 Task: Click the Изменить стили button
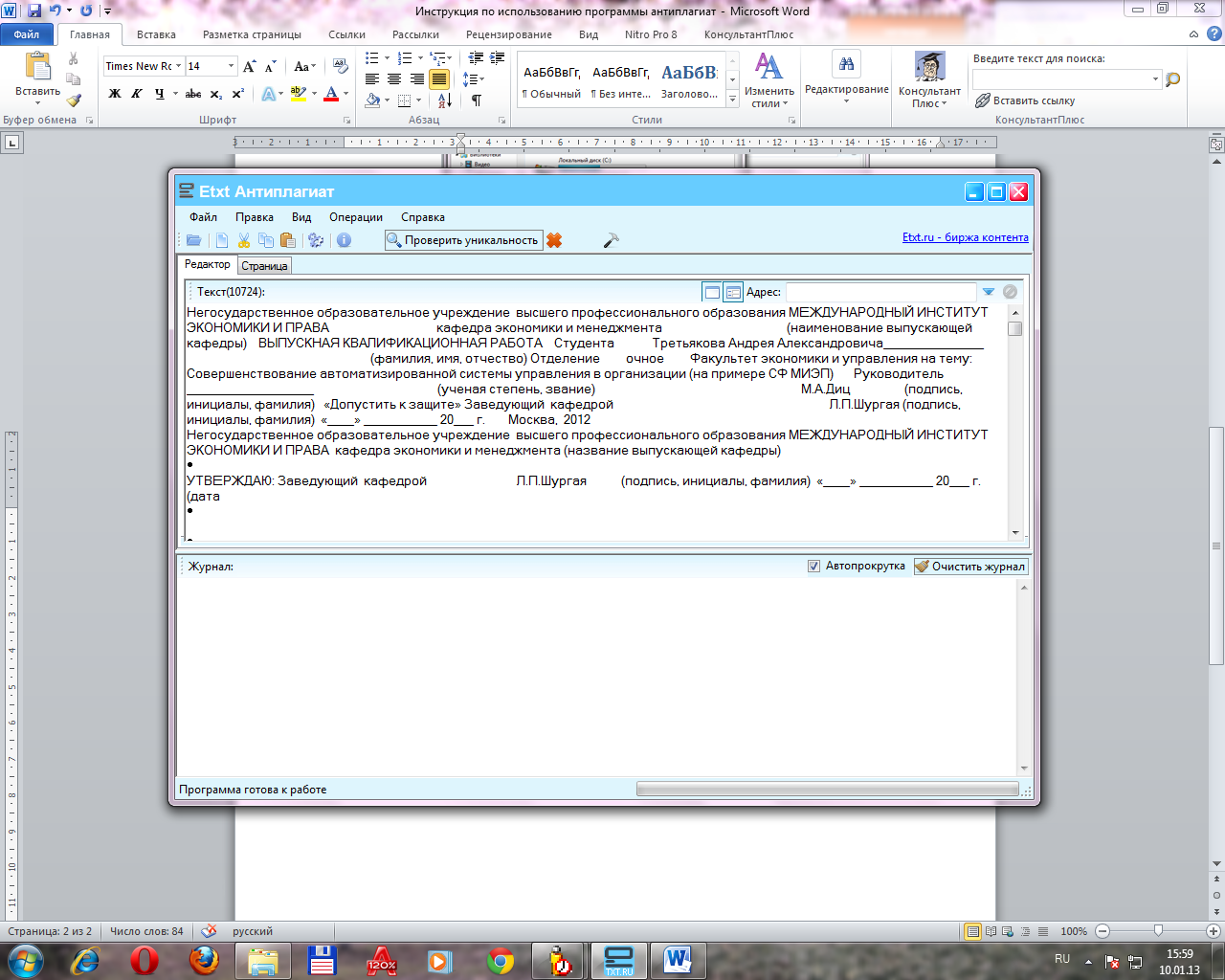tap(768, 81)
